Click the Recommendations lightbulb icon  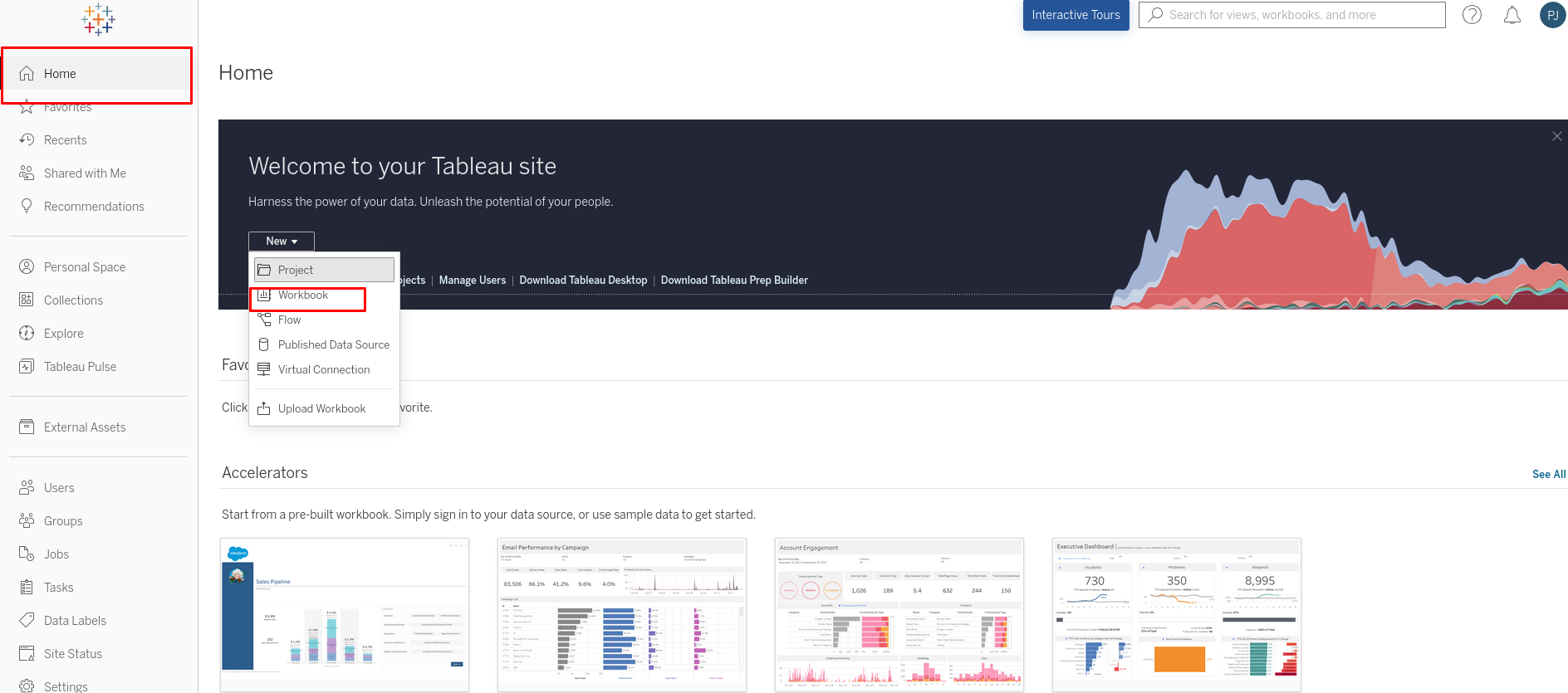tap(27, 206)
